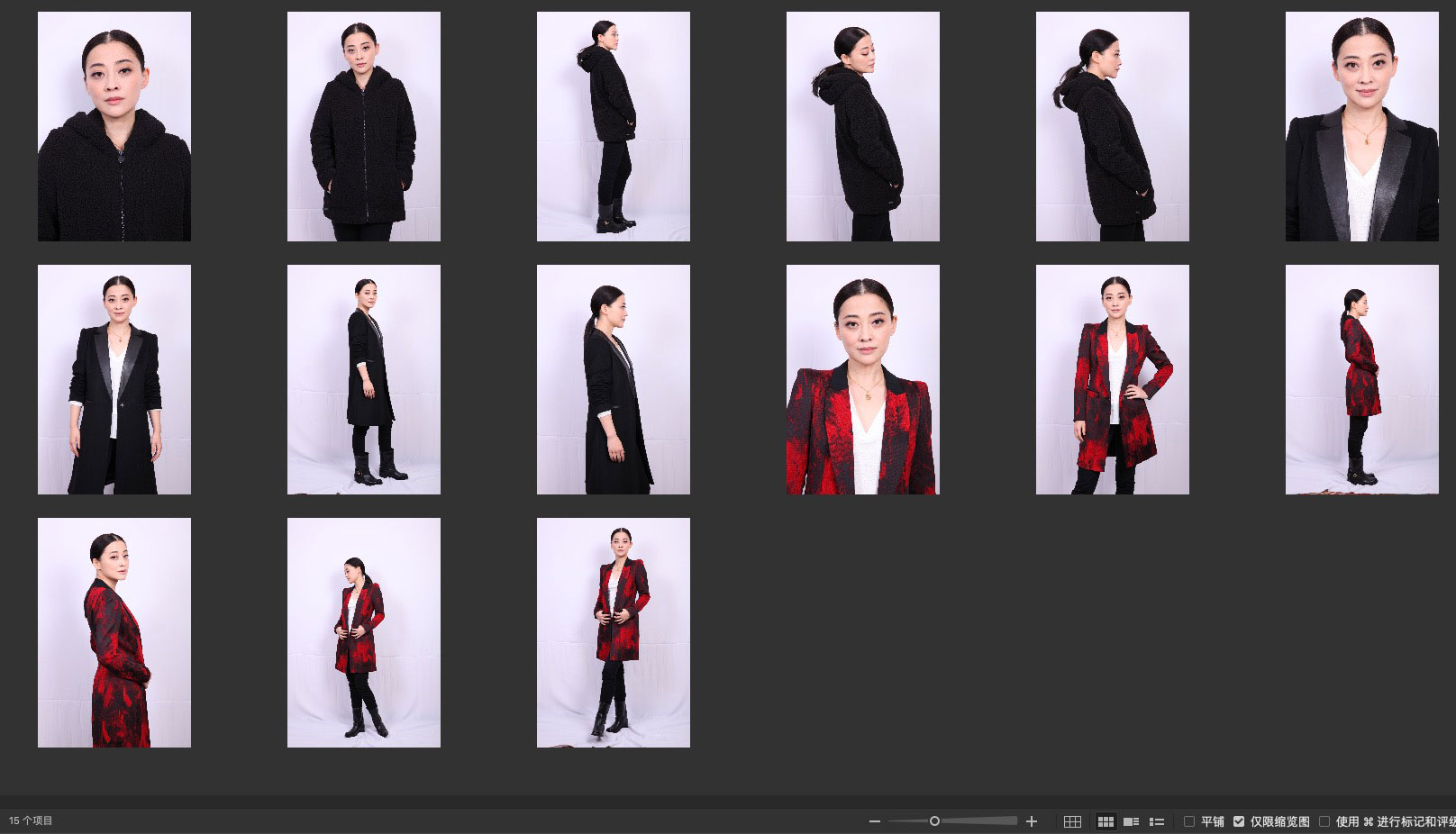Viewport: 1456px width, 834px height.
Task: Choose the red coat hand-on-hip photo
Action: 1112,379
